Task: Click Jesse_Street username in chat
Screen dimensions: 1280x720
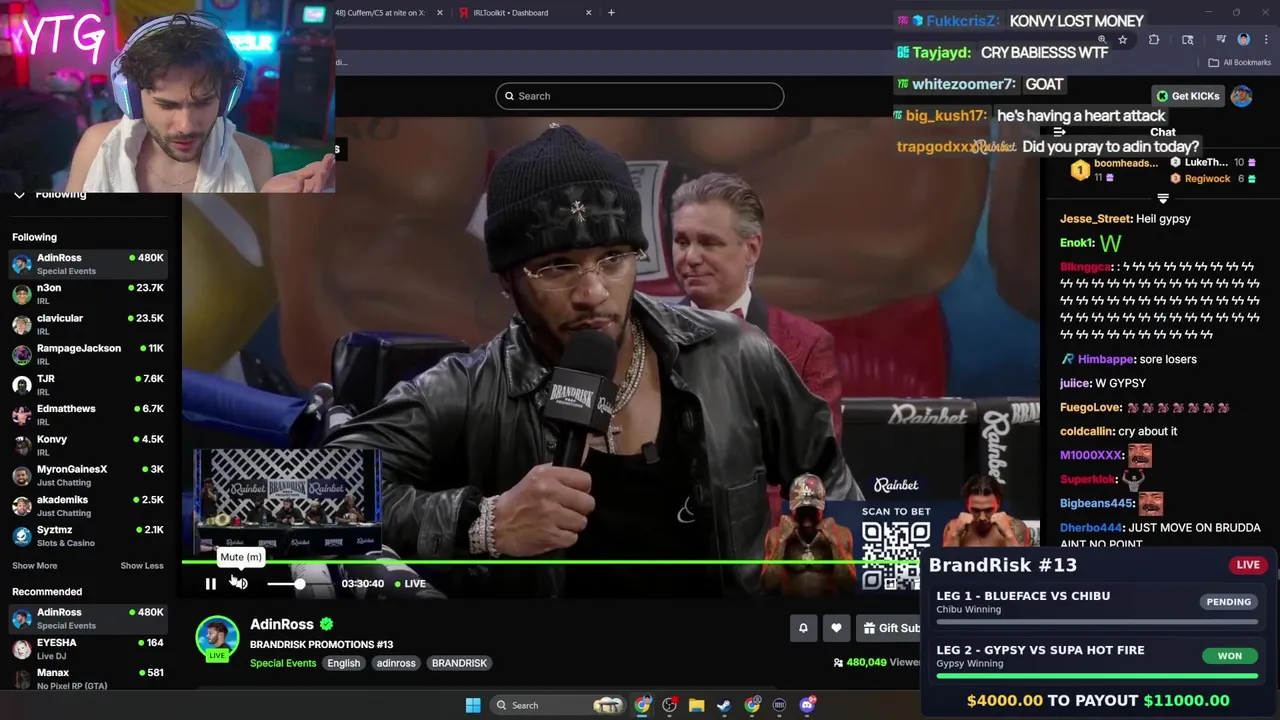Action: coord(1096,219)
